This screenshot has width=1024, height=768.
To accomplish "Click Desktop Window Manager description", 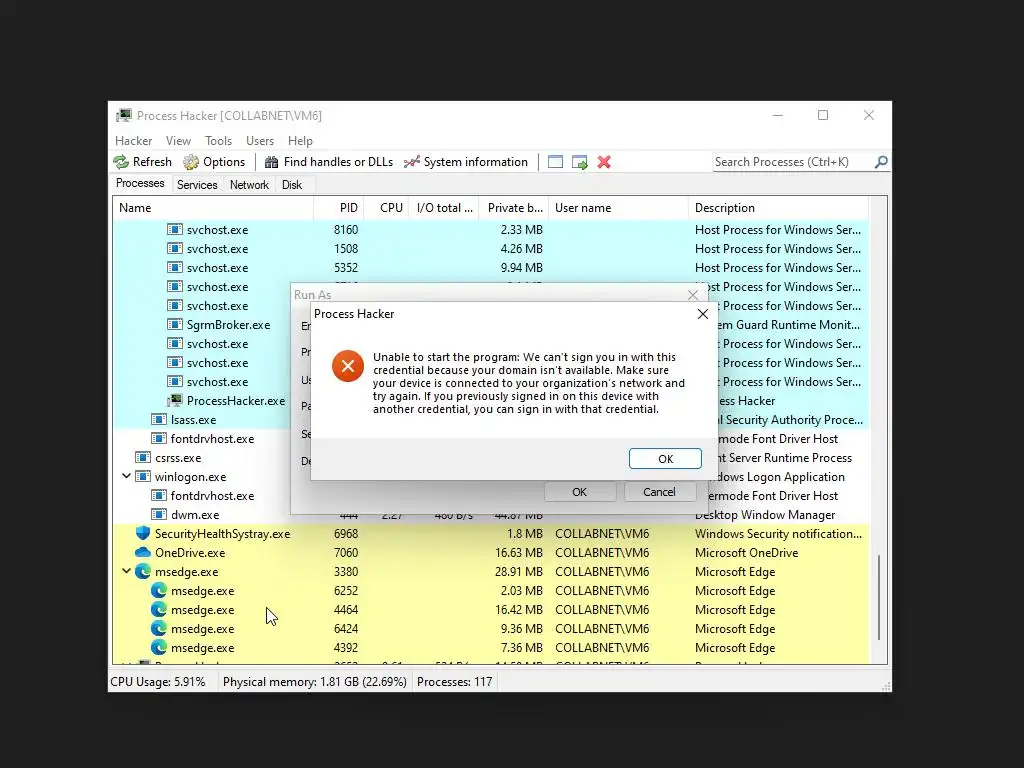I will 765,515.
